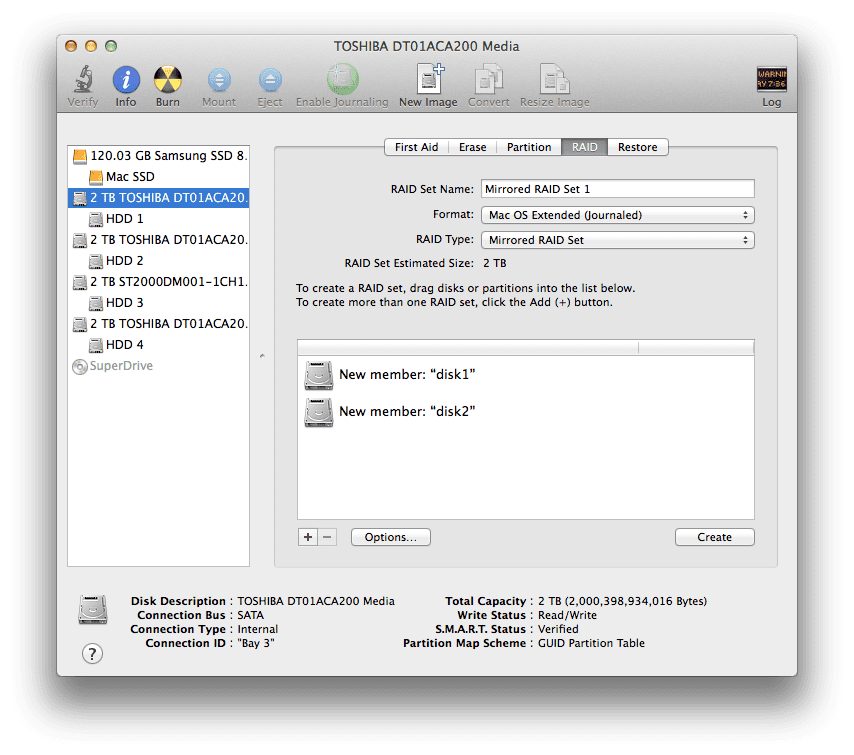
Task: Select the HDD 4 volume
Action: point(158,345)
